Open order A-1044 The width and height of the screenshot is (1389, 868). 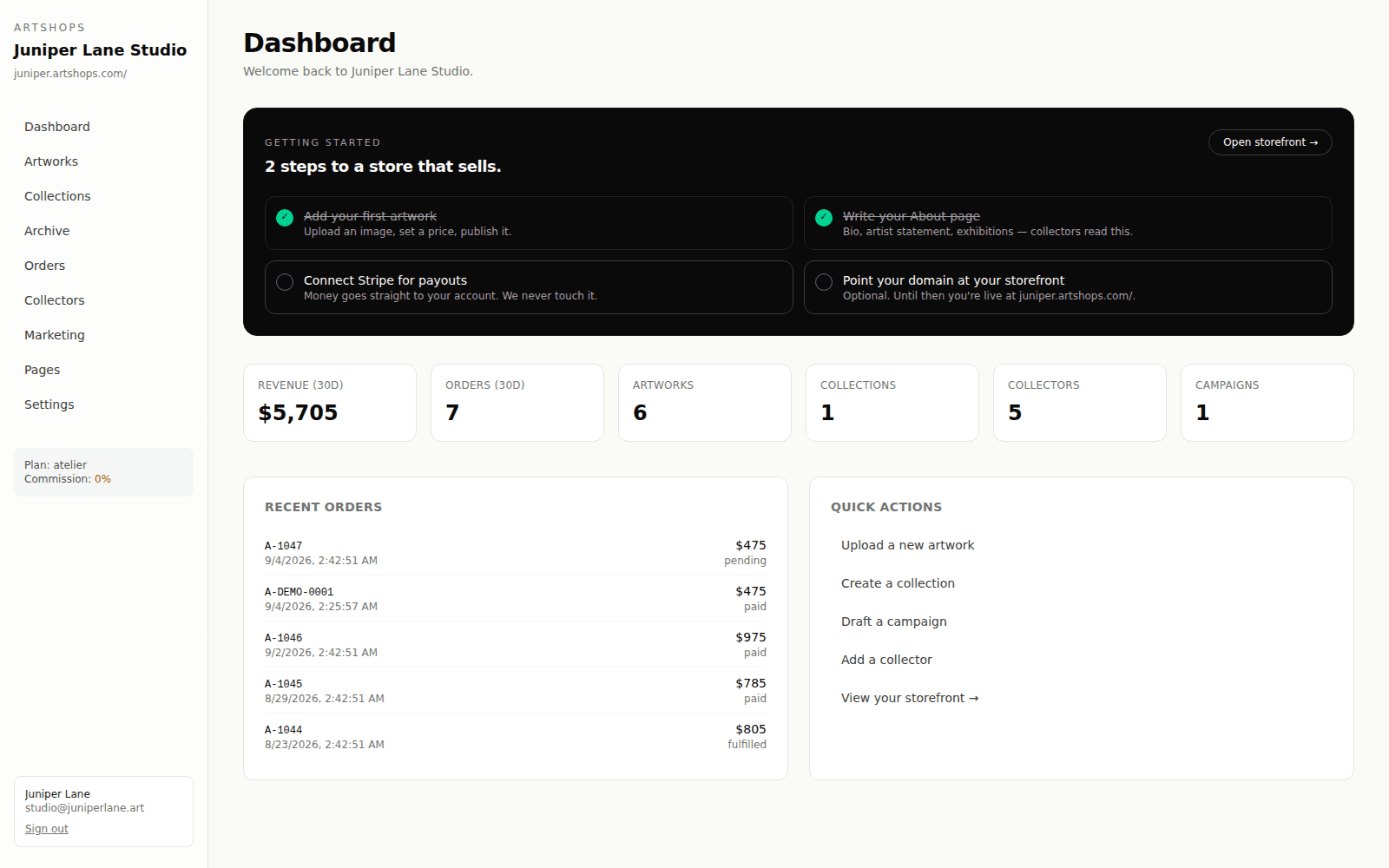click(516, 737)
